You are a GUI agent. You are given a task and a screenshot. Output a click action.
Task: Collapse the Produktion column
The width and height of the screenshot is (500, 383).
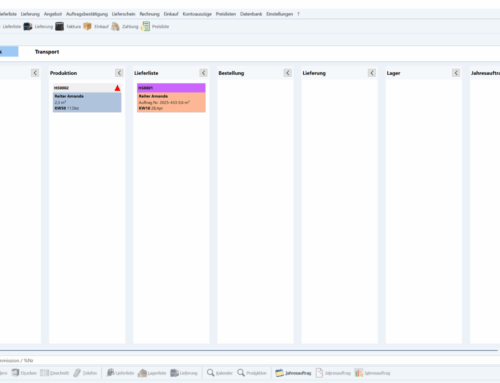(x=119, y=73)
